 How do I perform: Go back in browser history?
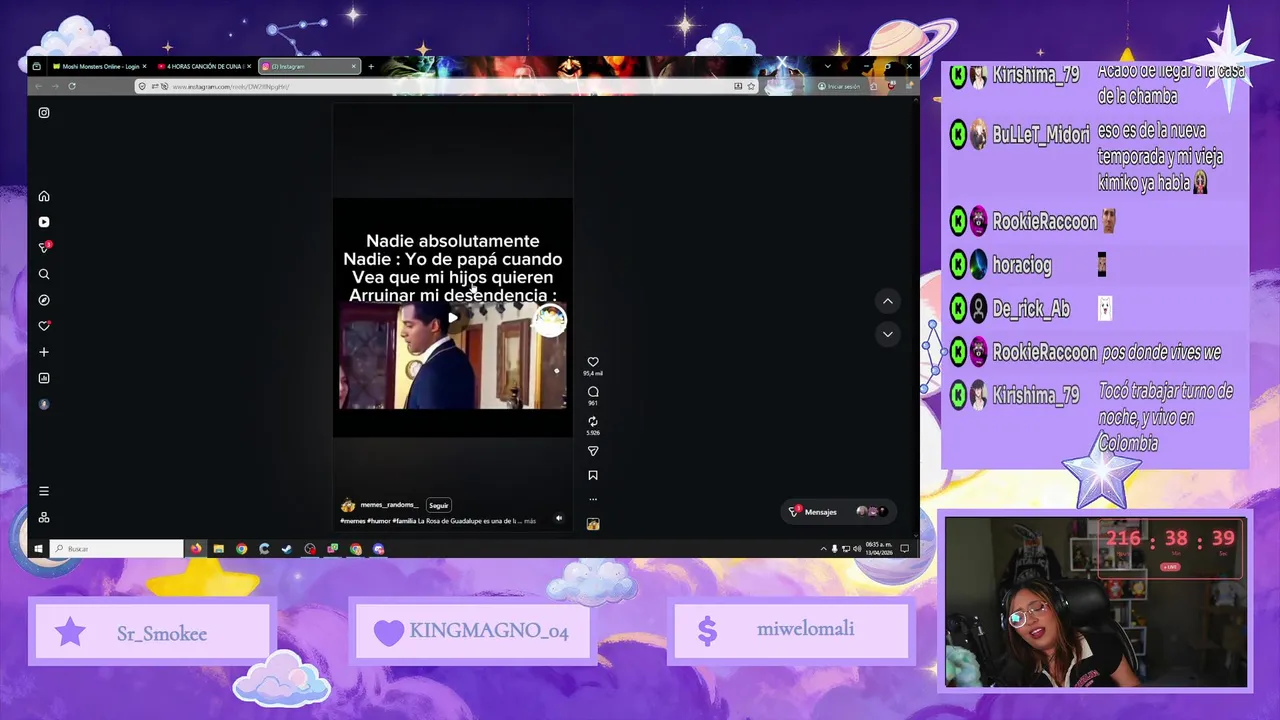coord(38,86)
